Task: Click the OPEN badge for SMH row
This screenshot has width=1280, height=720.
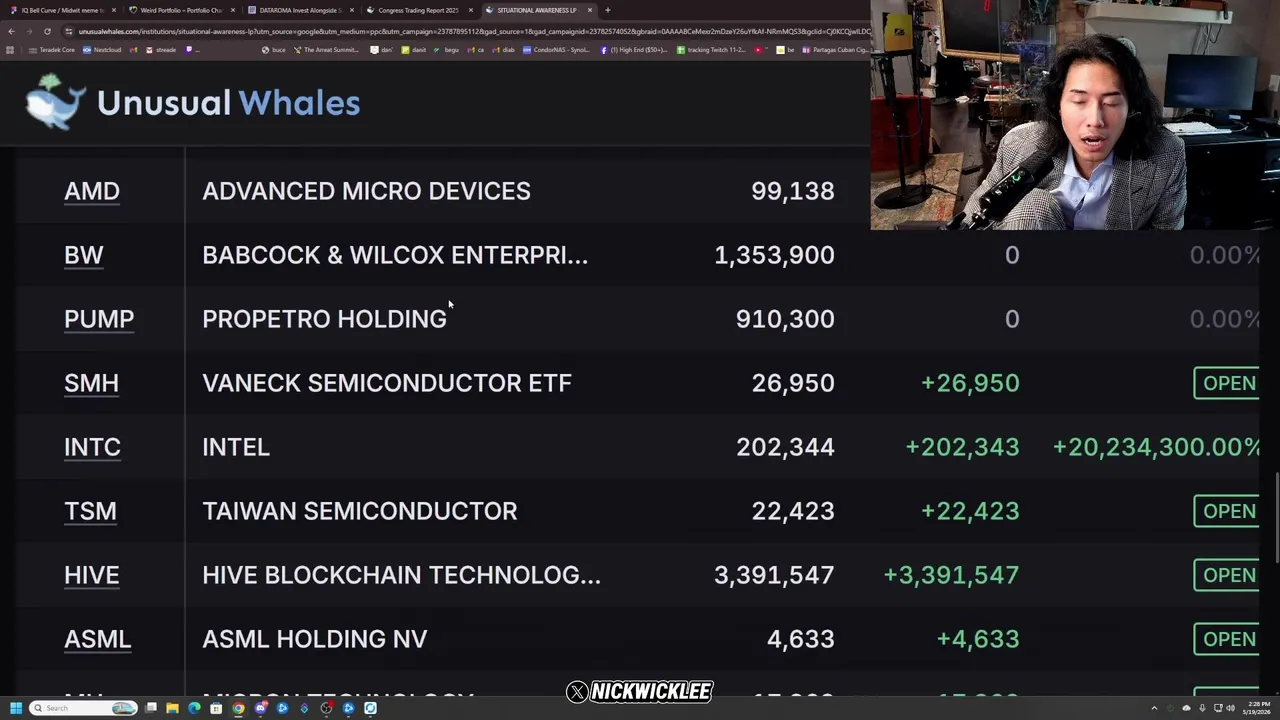Action: [1229, 383]
